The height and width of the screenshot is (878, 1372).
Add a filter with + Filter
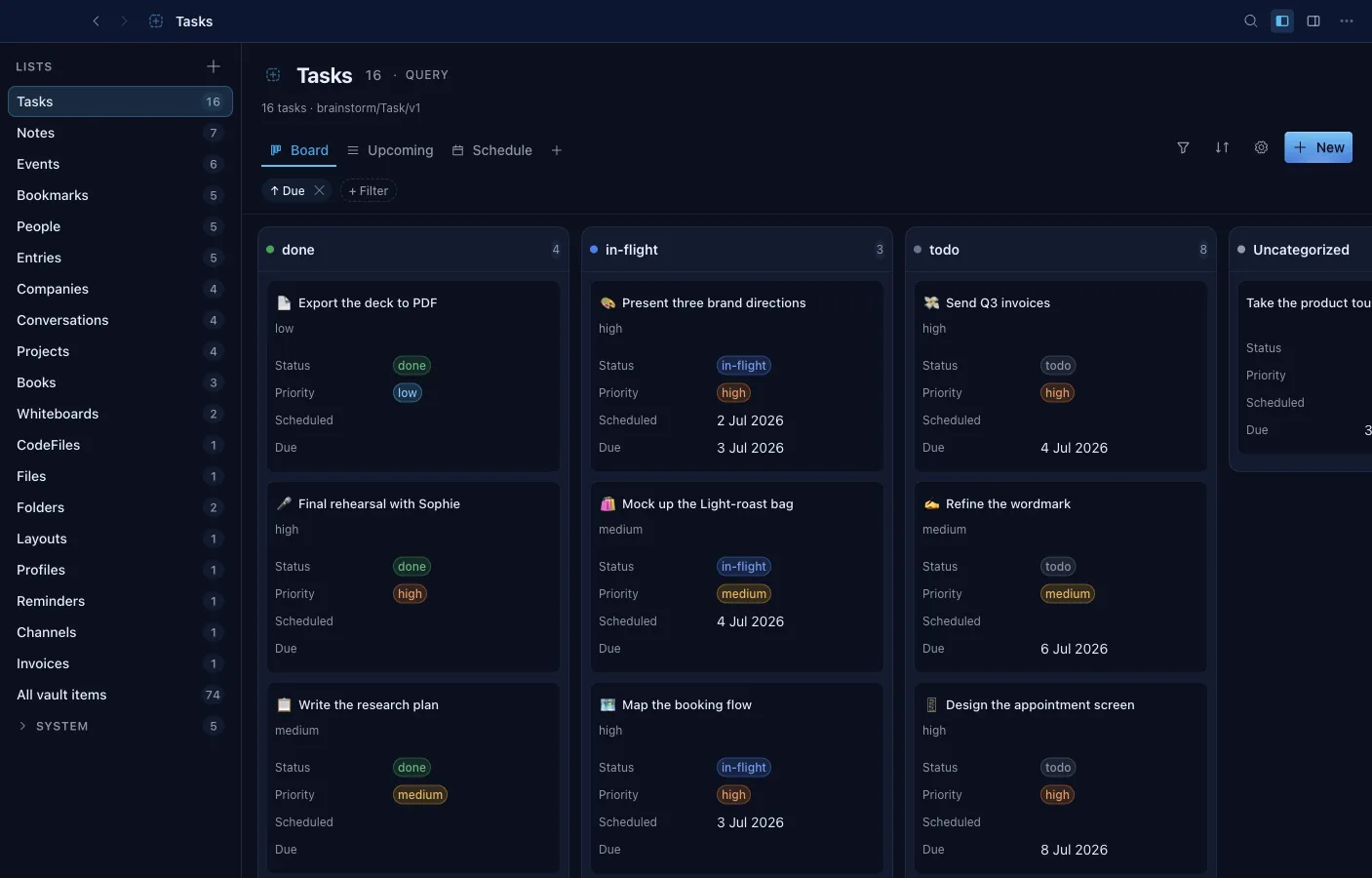pyautogui.click(x=369, y=190)
